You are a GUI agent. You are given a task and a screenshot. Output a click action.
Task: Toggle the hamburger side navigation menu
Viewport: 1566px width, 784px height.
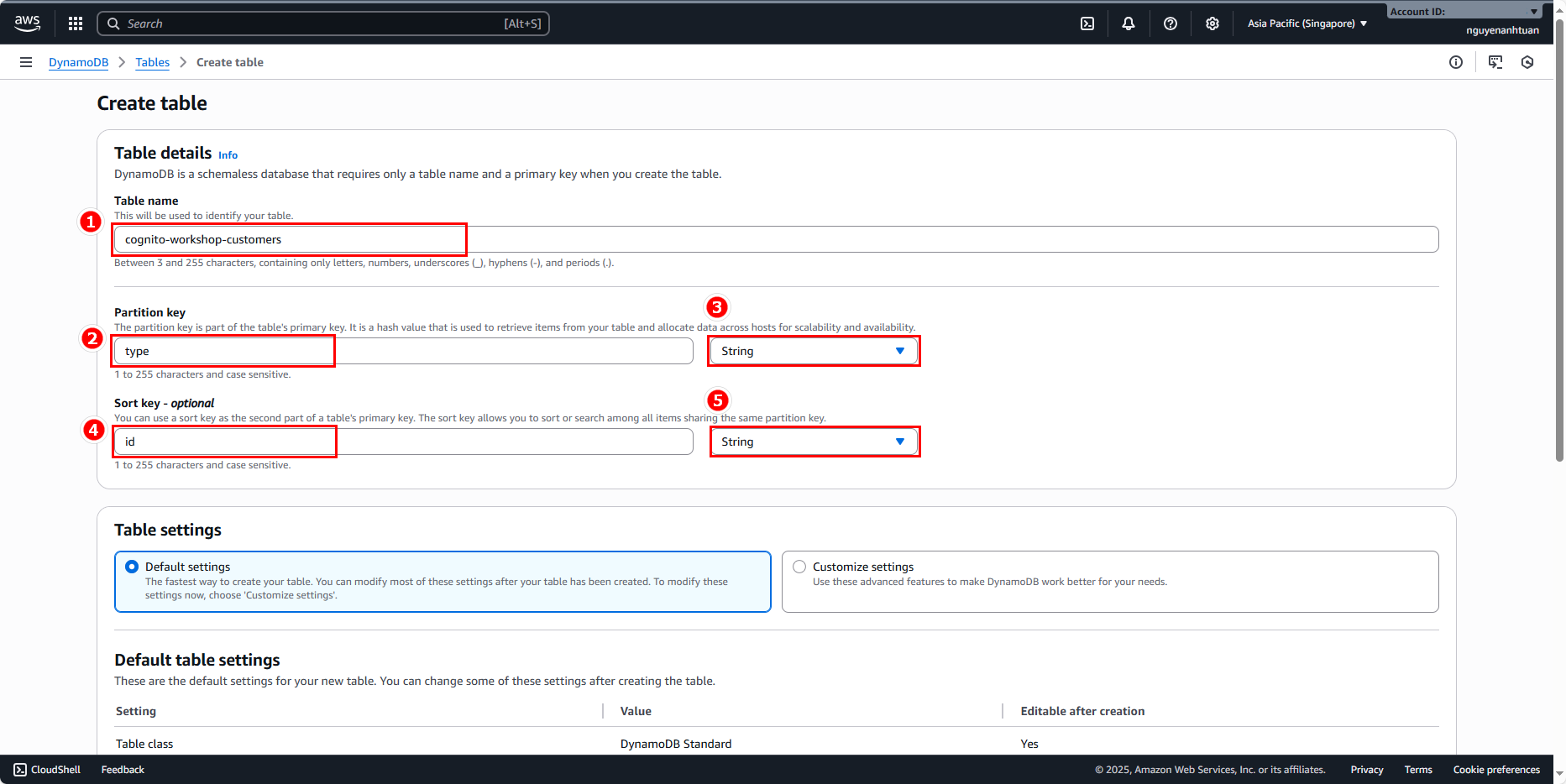(x=26, y=62)
